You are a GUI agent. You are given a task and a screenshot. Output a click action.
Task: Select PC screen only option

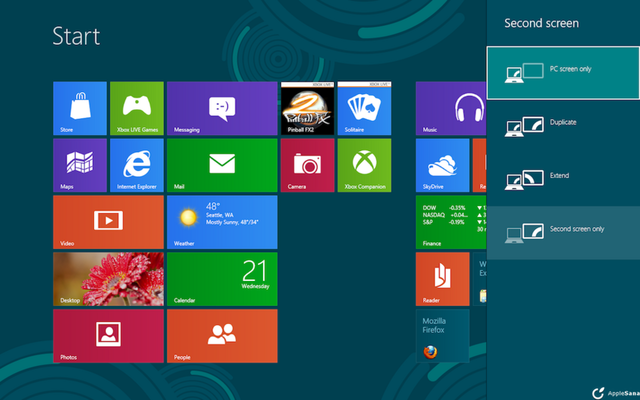(x=563, y=73)
